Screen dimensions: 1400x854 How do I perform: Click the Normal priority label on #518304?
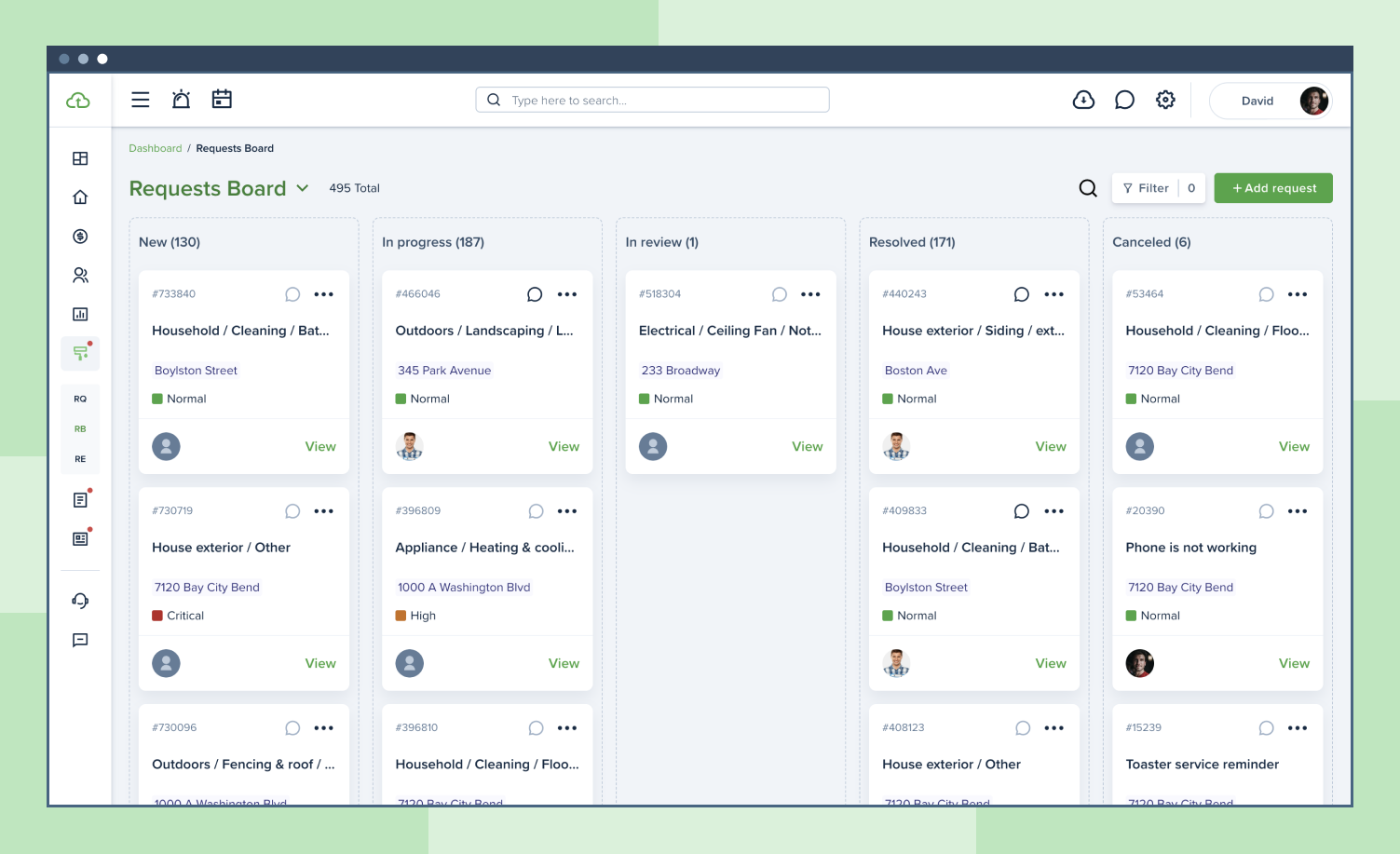tap(666, 399)
